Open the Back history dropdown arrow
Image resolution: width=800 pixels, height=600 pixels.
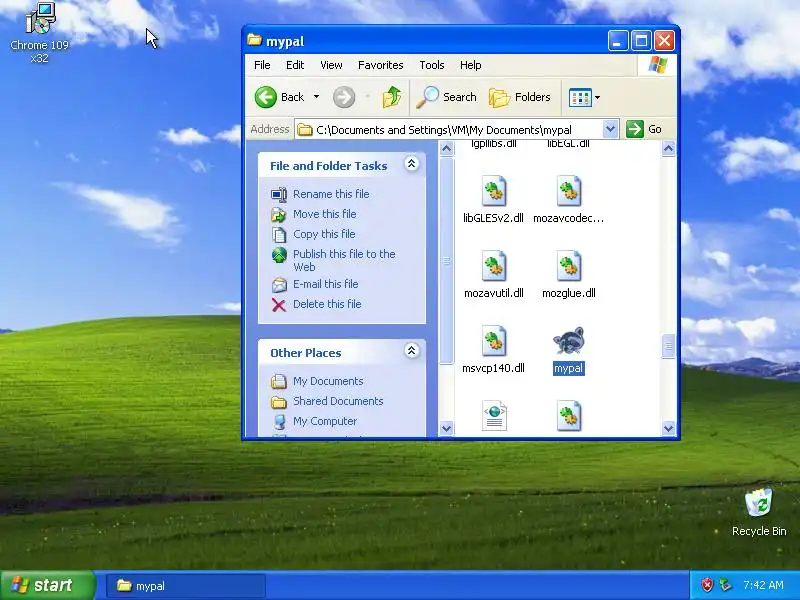pos(316,97)
